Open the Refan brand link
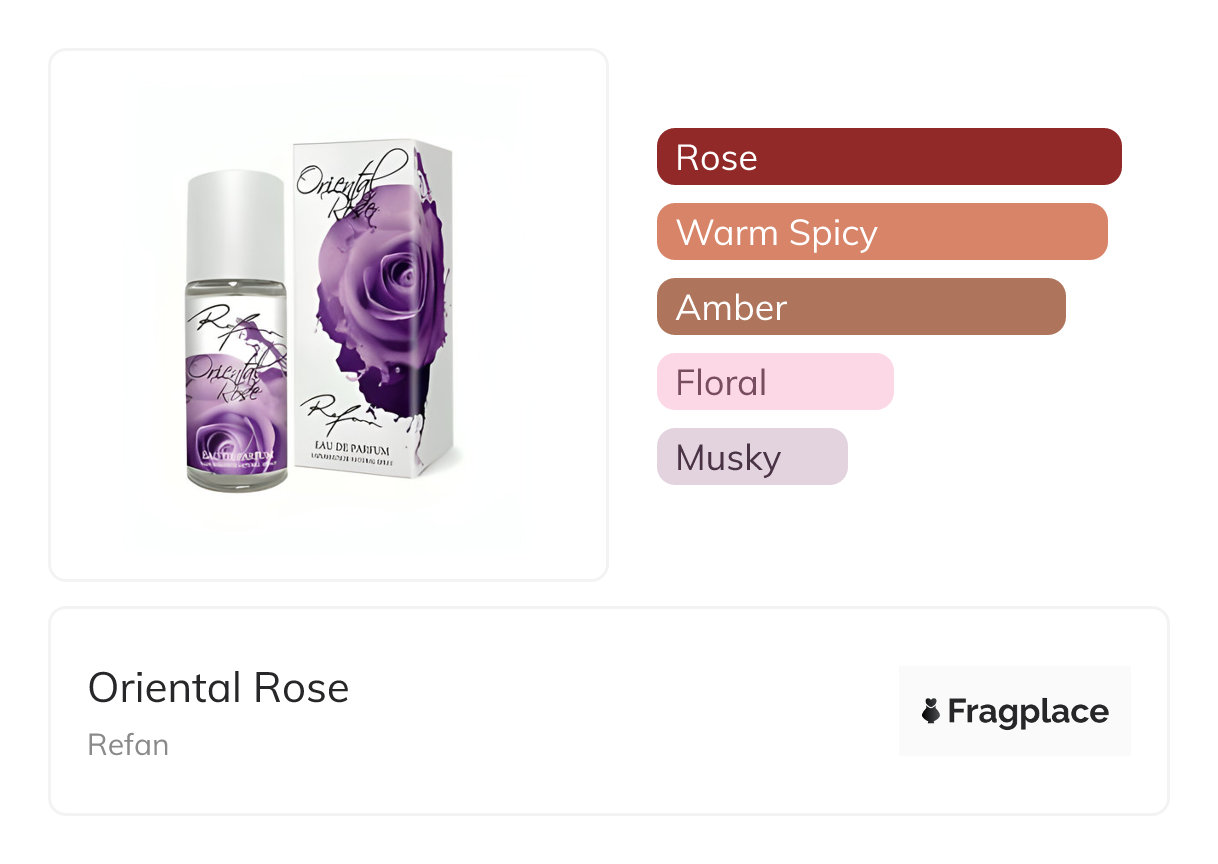The image size is (1218, 864). pyautogui.click(x=128, y=745)
